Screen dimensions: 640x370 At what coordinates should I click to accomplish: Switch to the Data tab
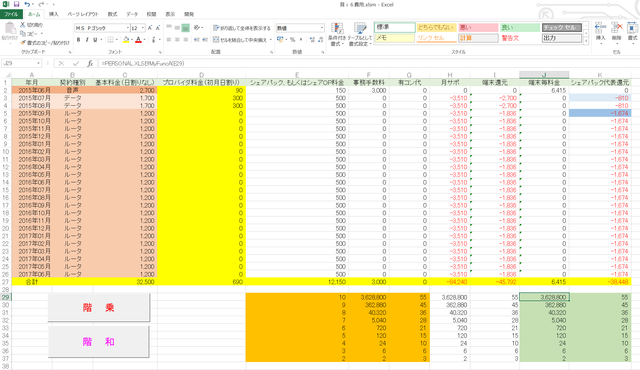(x=132, y=14)
